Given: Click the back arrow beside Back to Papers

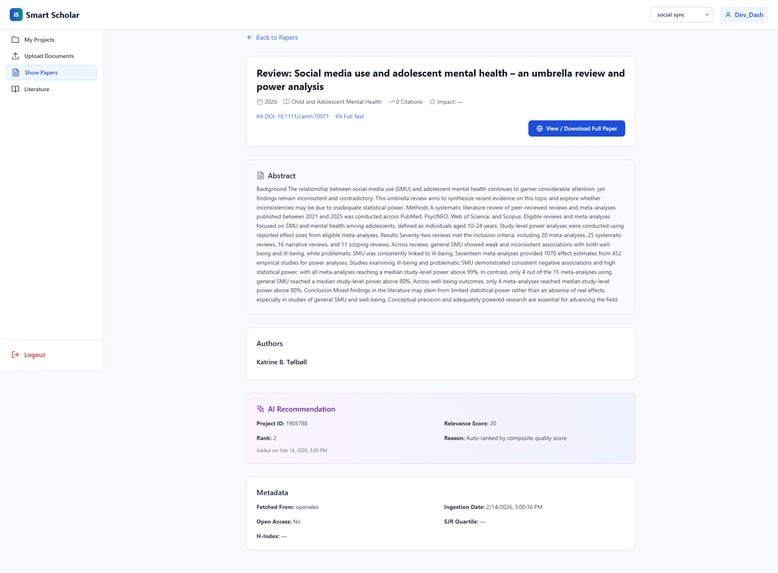Looking at the screenshot, I should 250,38.
